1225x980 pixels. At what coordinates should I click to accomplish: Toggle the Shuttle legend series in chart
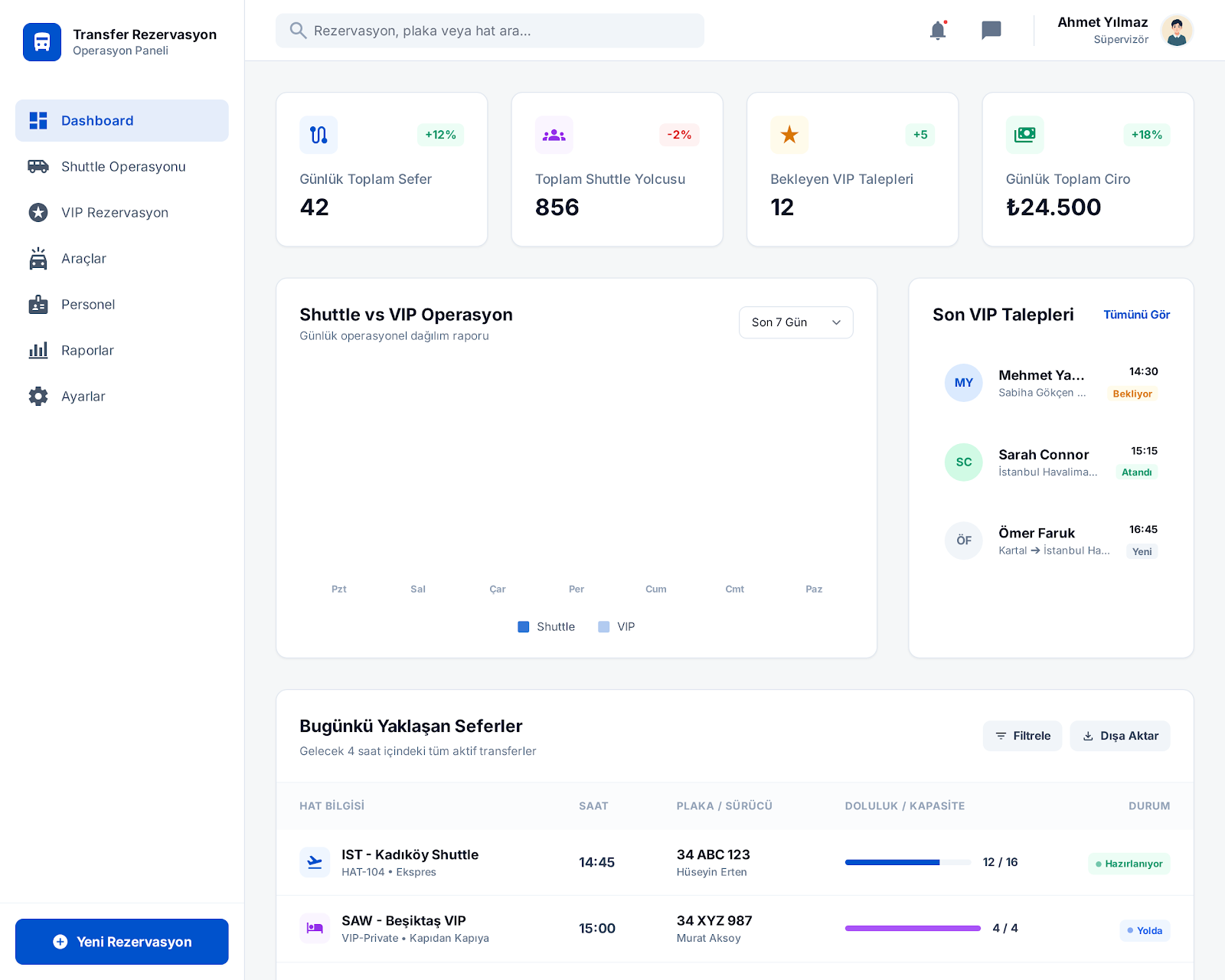[x=547, y=626]
